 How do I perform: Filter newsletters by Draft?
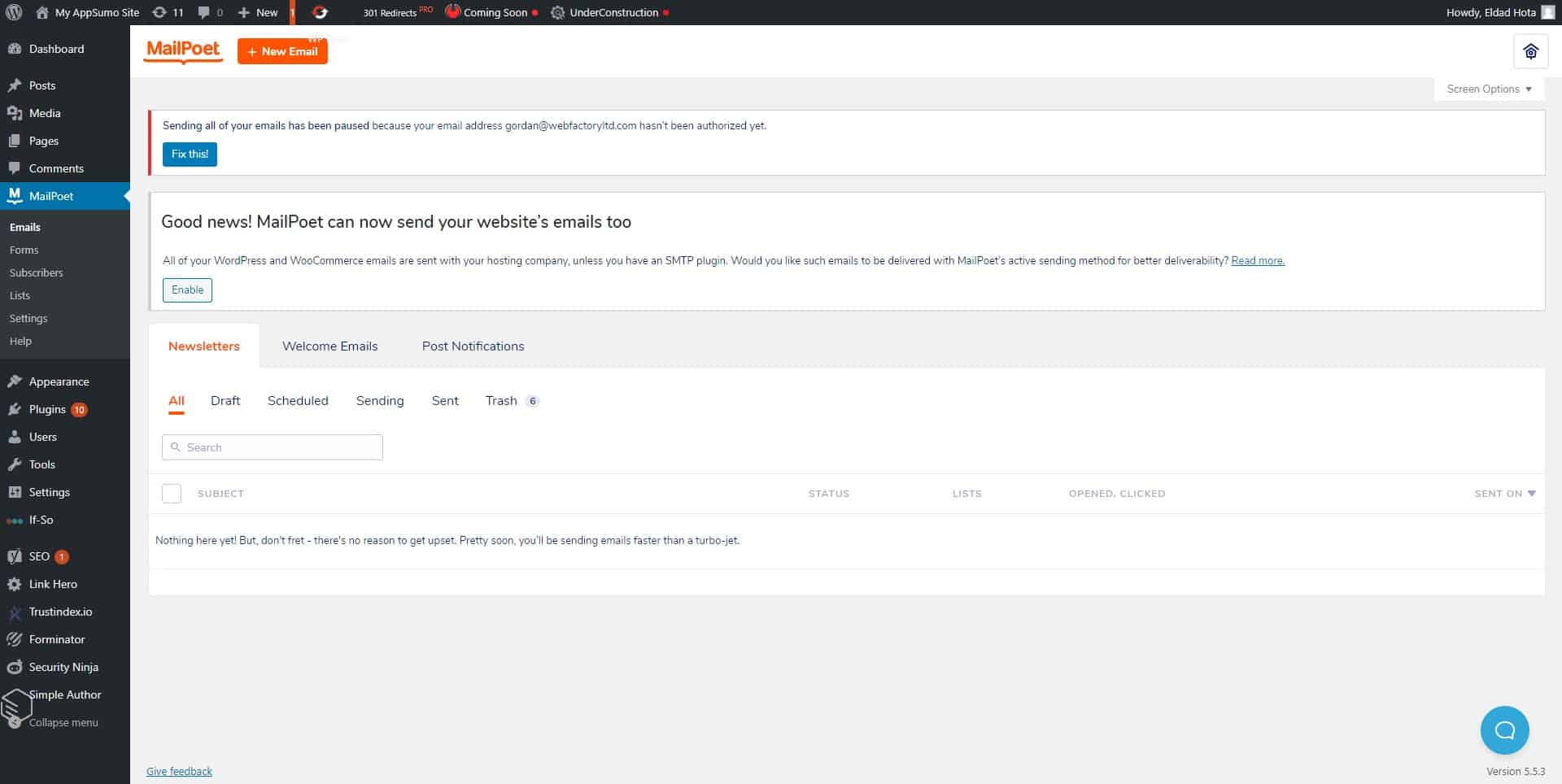click(x=225, y=401)
